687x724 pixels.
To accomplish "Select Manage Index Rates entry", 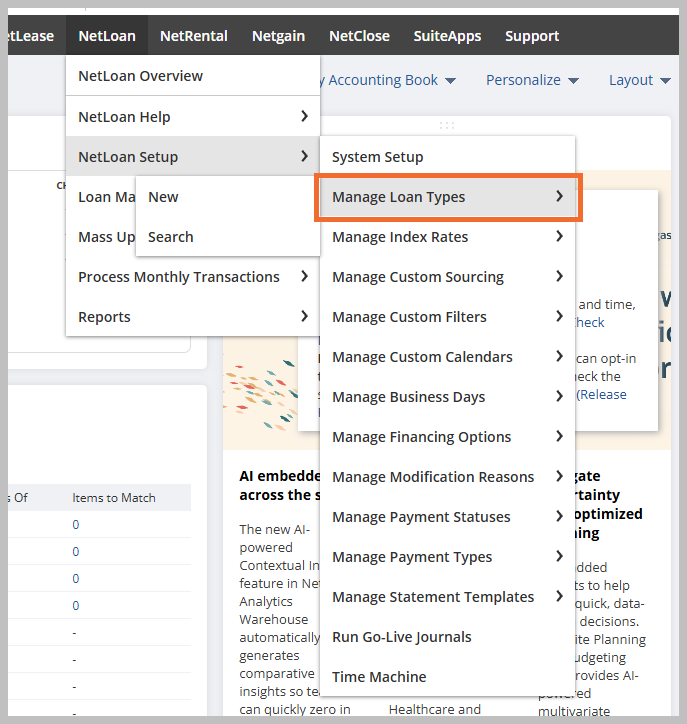I will 447,236.
